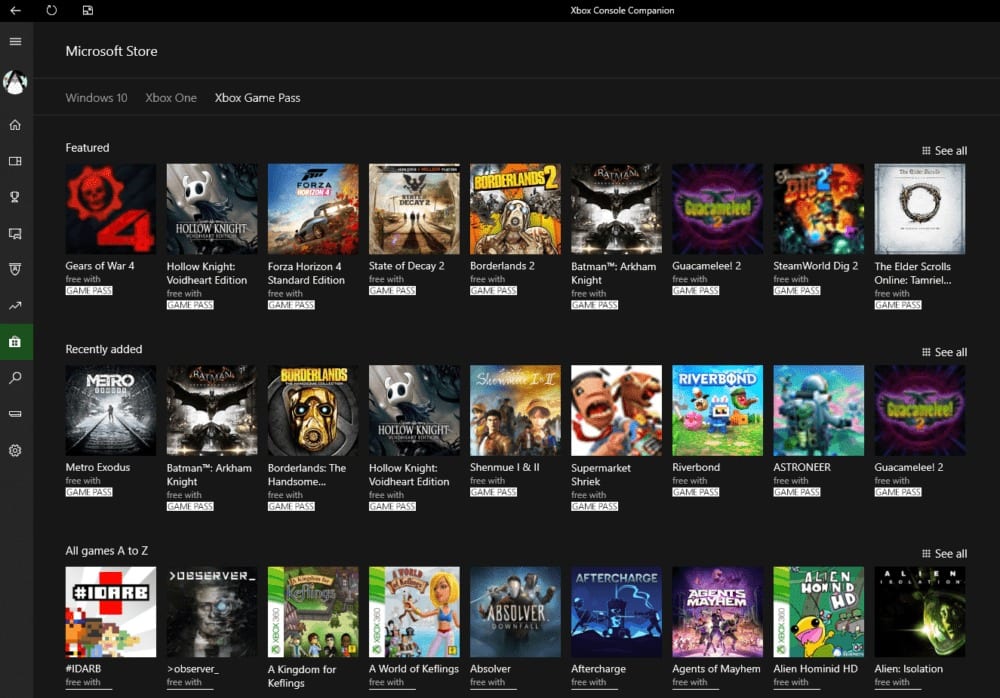Click See all for Featured games

point(944,151)
